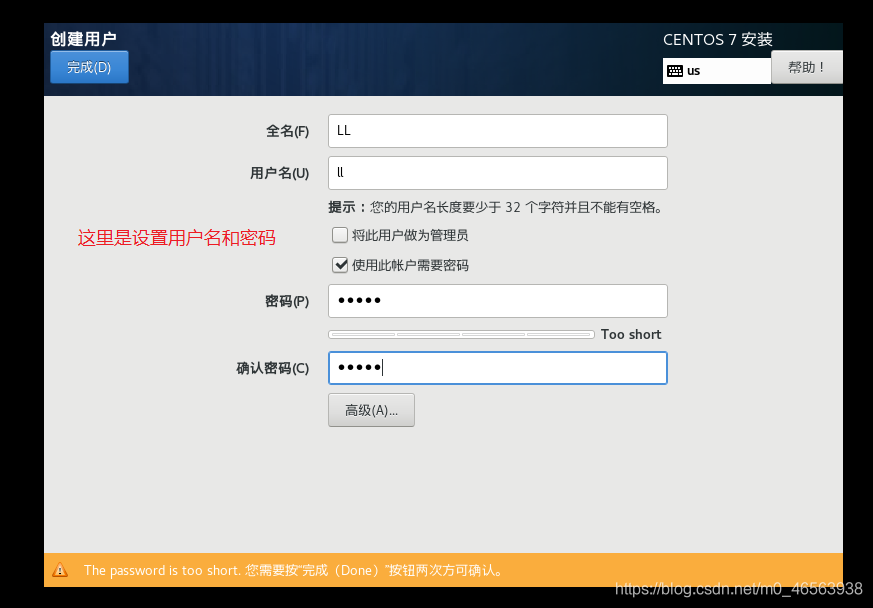This screenshot has width=873, height=608.
Task: Select the US keyboard indicator button
Action: (716, 70)
